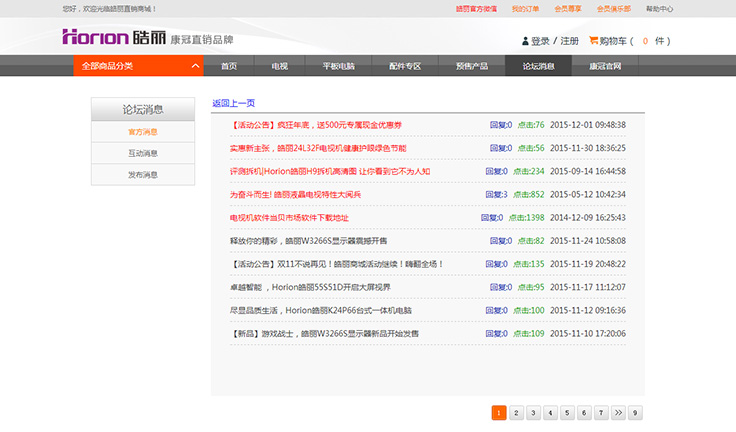Image resolution: width=736 pixels, height=432 pixels.
Task: Click 点击:100 on the K24P66 row
Action: click(529, 310)
